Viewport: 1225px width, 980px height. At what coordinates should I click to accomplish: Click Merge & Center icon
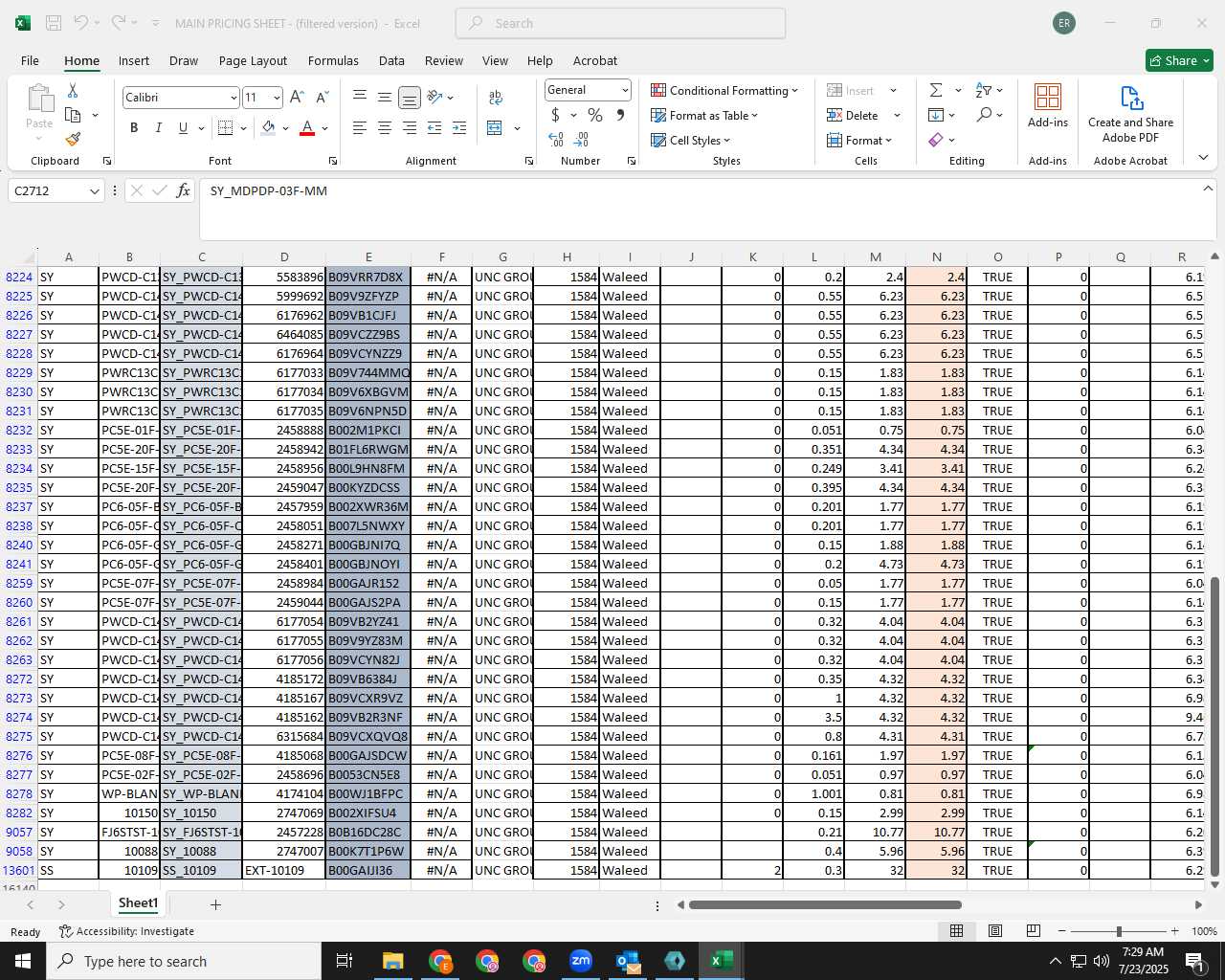pos(495,127)
